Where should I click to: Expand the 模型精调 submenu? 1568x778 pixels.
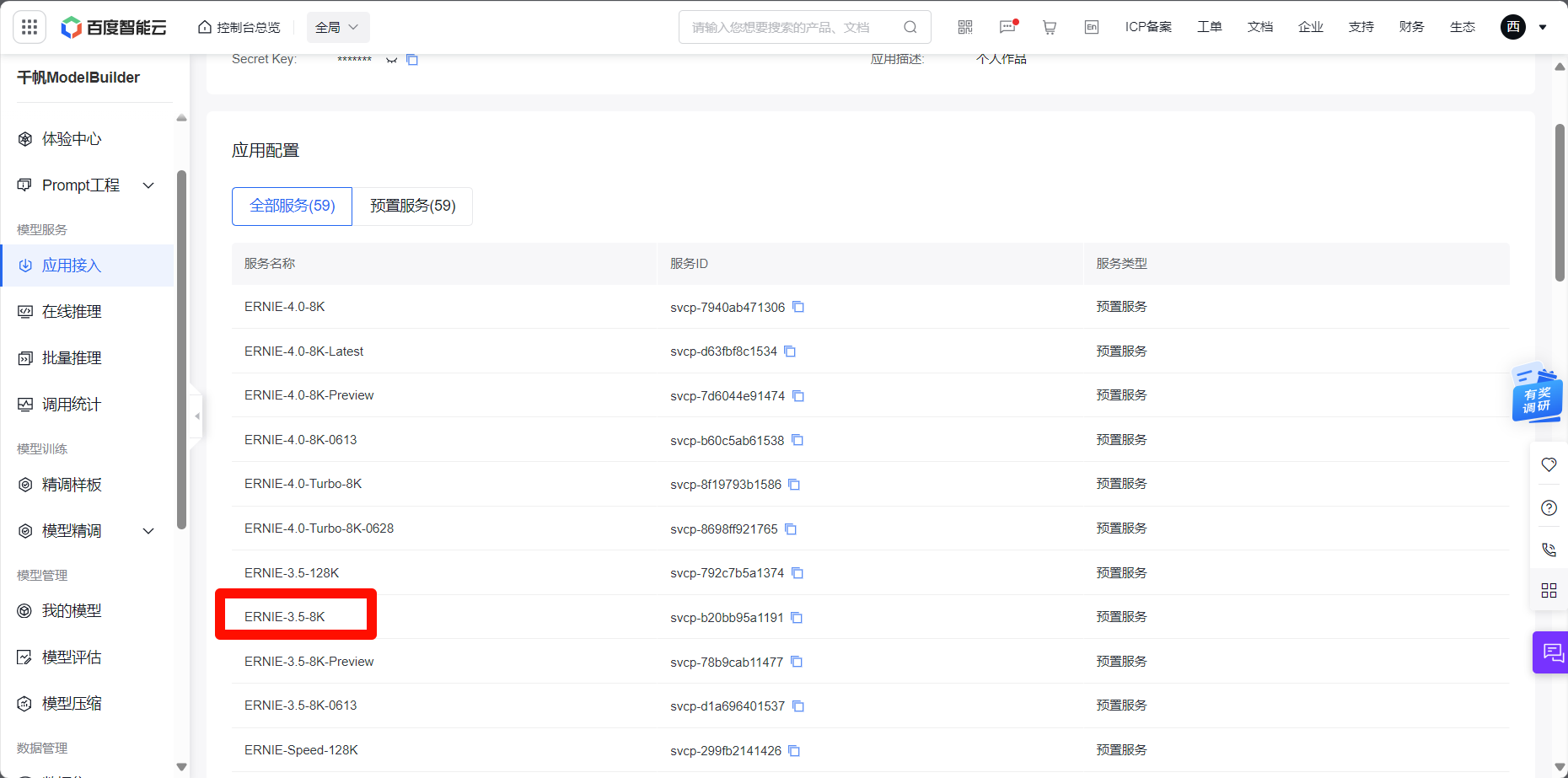tap(148, 531)
